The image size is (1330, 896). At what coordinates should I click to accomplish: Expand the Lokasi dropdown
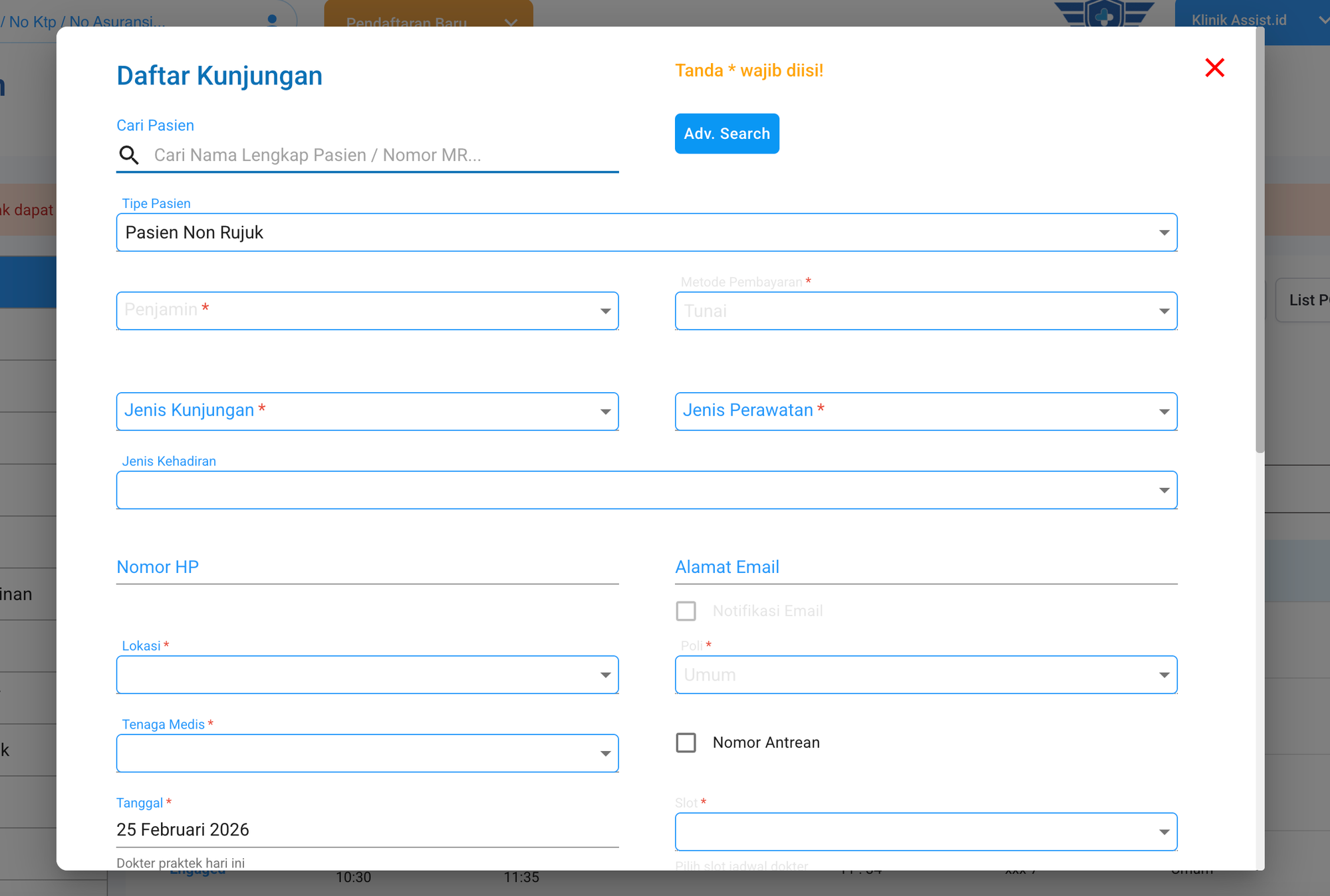(367, 675)
